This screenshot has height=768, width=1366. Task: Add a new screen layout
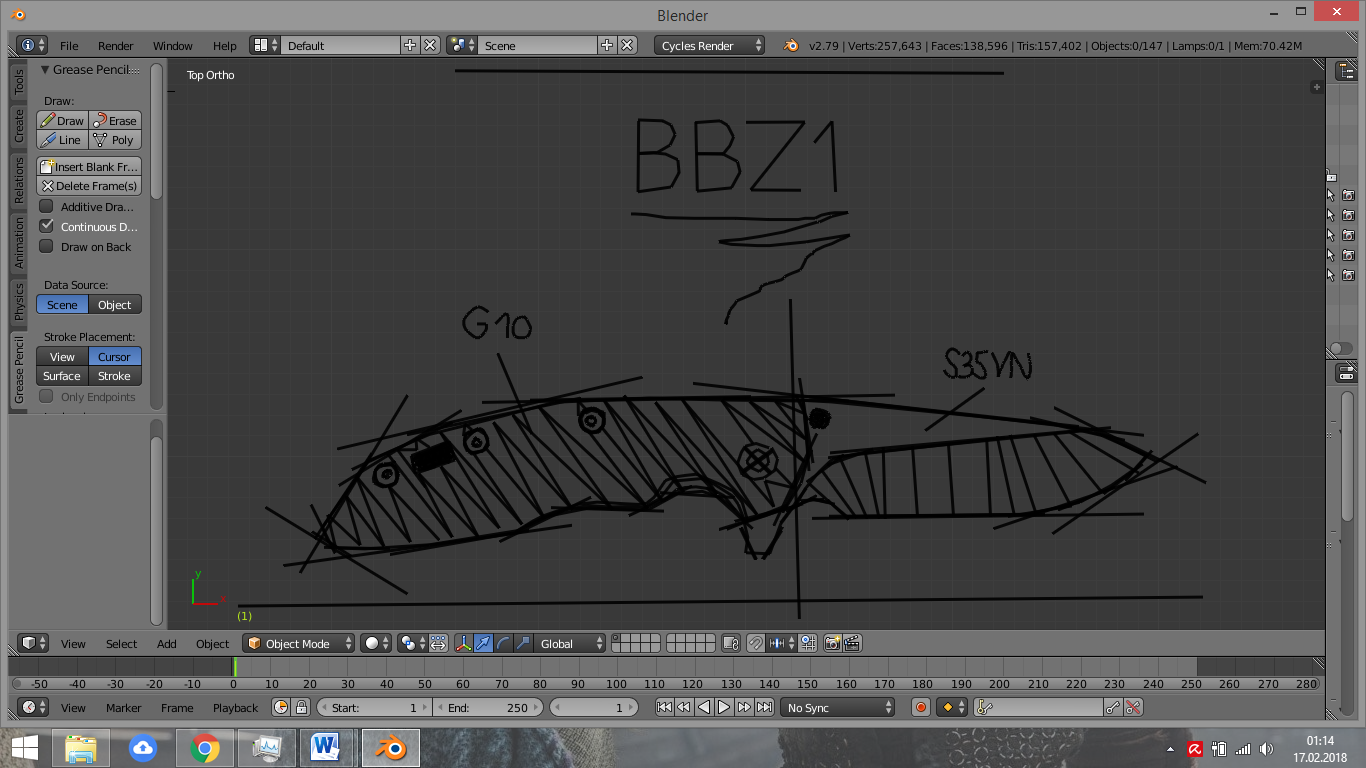(x=410, y=46)
